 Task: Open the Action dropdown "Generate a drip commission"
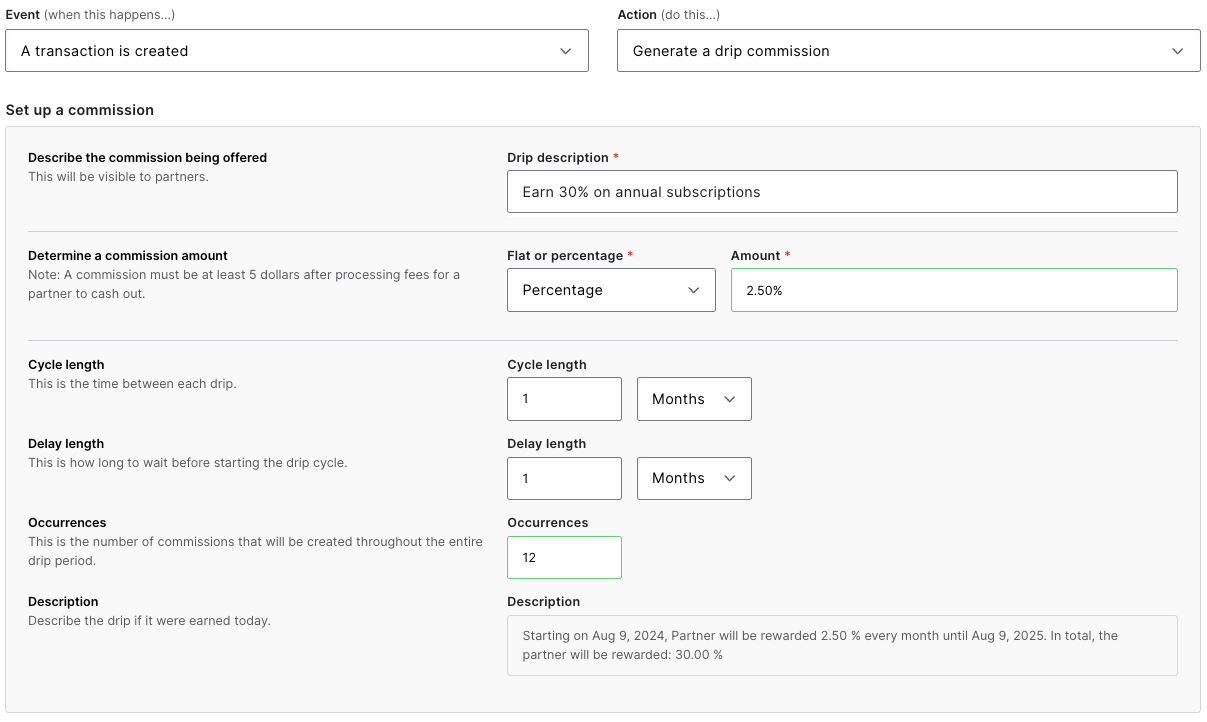[x=908, y=51]
